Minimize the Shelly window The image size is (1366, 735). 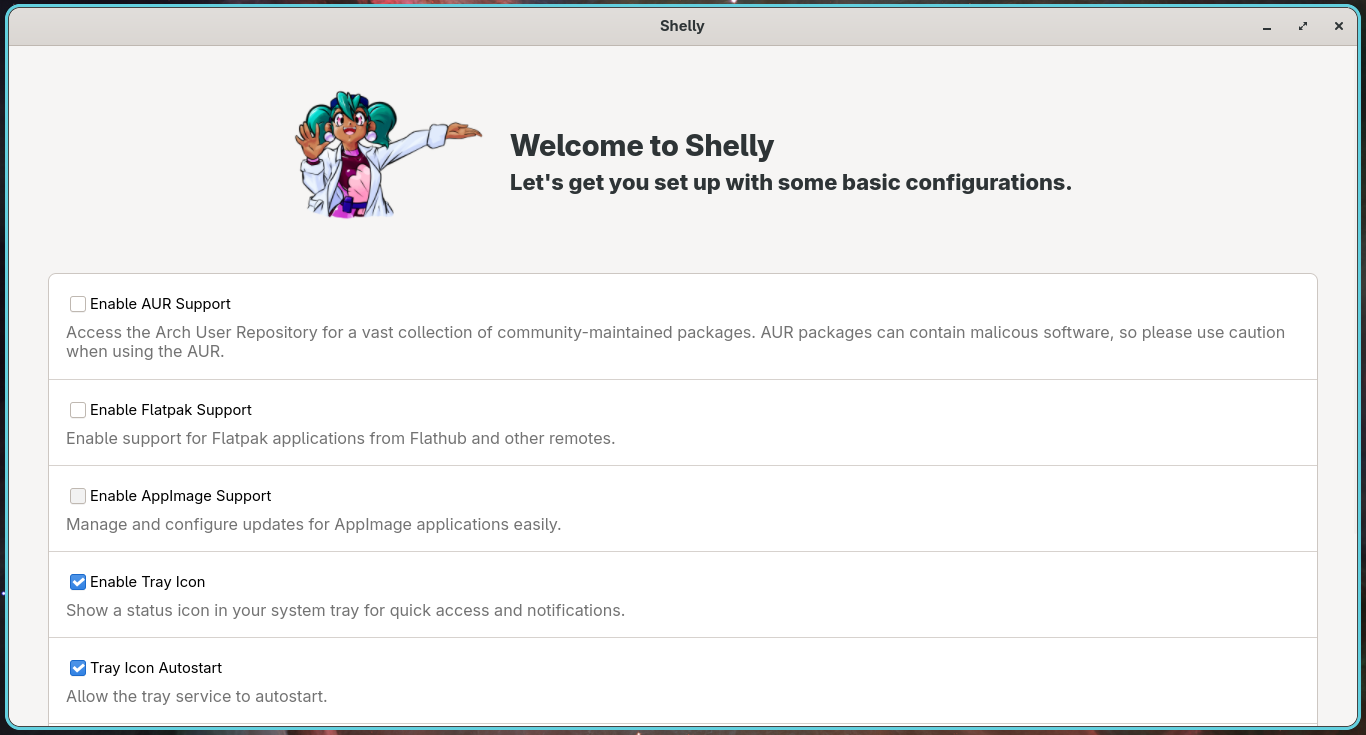click(x=1267, y=27)
